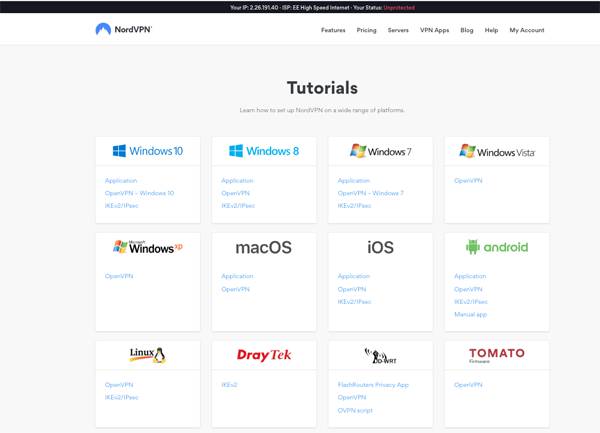Open iOS IKEv2/IPsec tutorial
Viewport: 600px width, 433px height.
coord(354,302)
